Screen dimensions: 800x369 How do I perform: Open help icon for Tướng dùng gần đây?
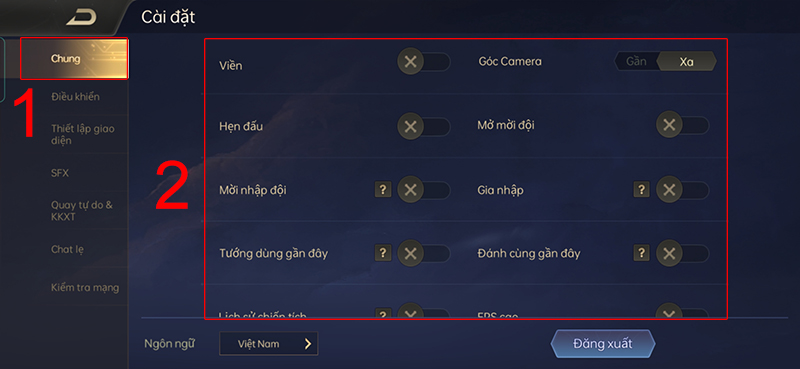tap(383, 253)
